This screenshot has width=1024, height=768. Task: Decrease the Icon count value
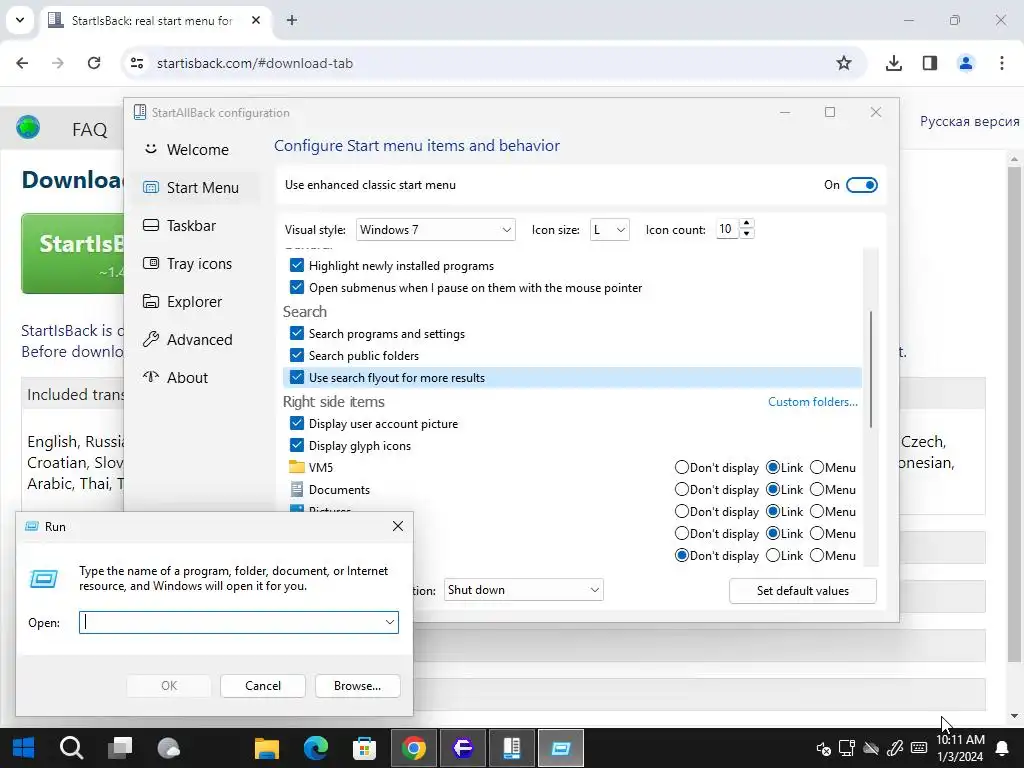click(746, 234)
